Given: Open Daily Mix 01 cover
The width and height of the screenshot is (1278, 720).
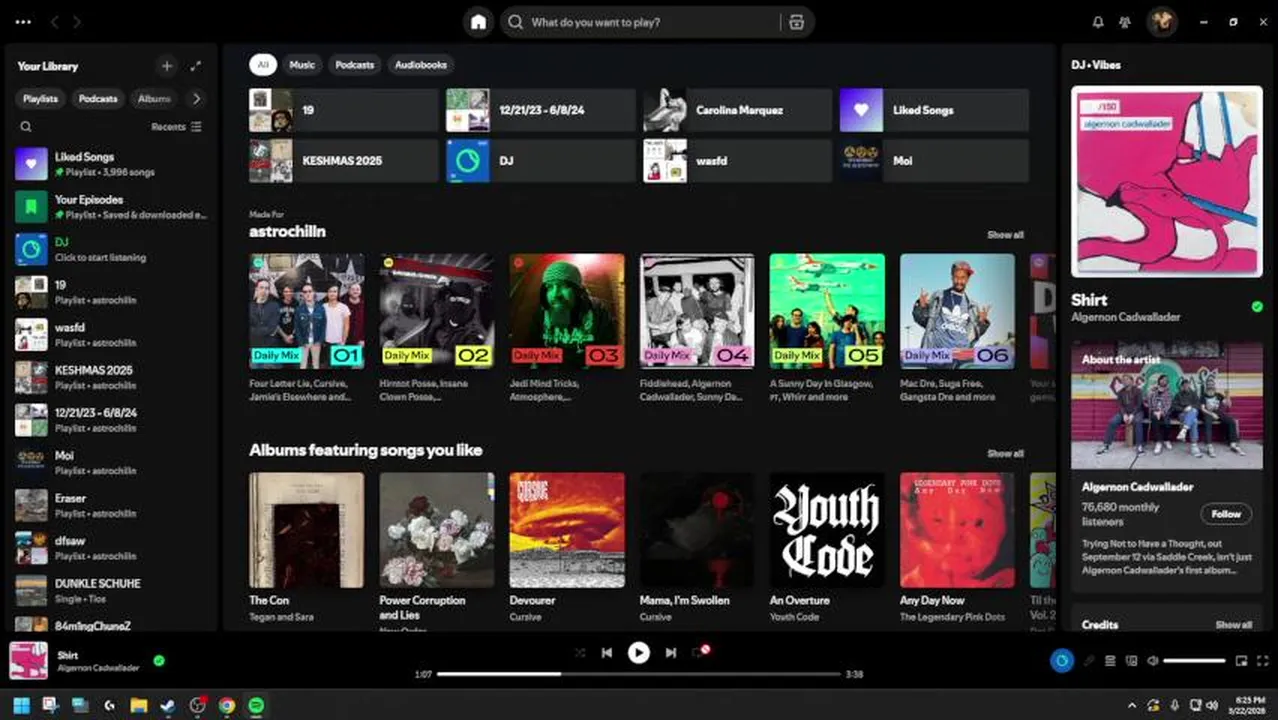Looking at the screenshot, I should 306,311.
